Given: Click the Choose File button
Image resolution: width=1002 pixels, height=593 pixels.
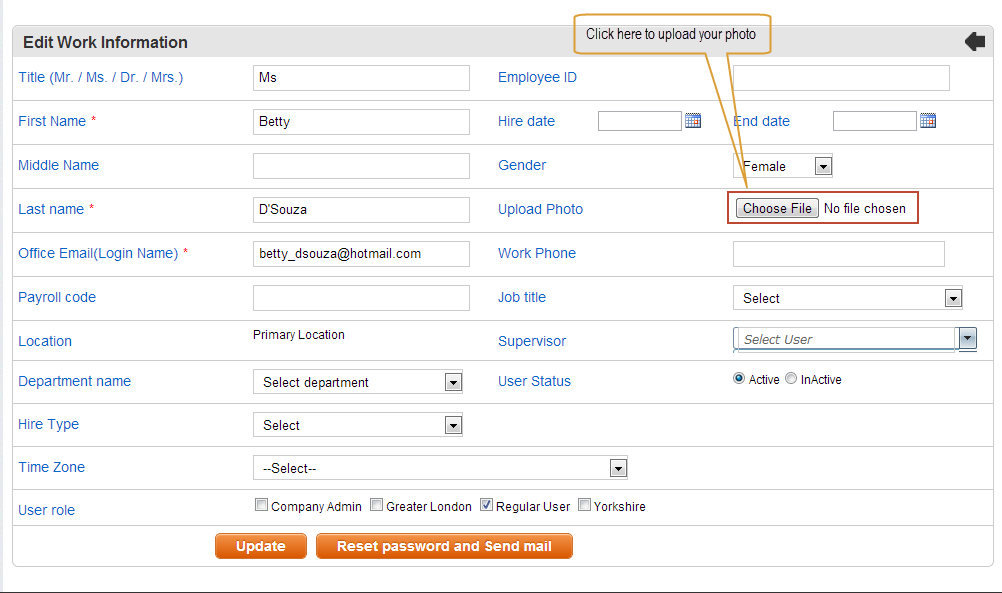Looking at the screenshot, I should coord(777,208).
